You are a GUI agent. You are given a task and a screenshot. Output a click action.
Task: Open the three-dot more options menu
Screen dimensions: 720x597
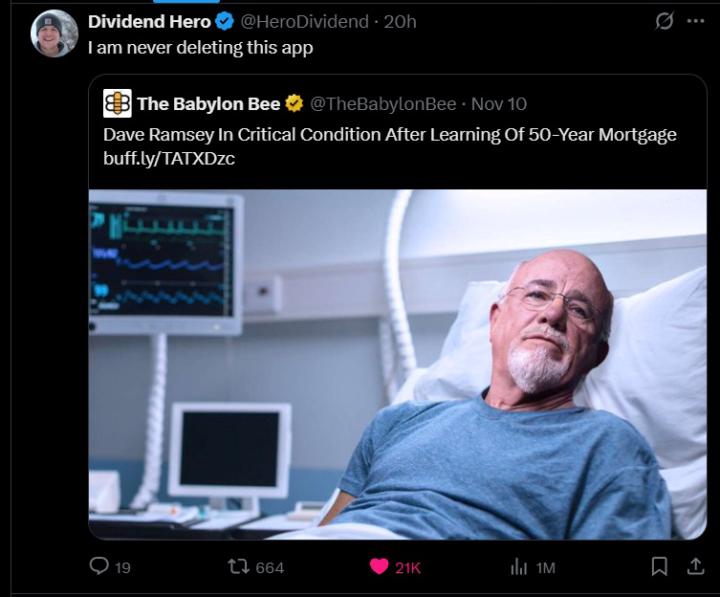[696, 21]
